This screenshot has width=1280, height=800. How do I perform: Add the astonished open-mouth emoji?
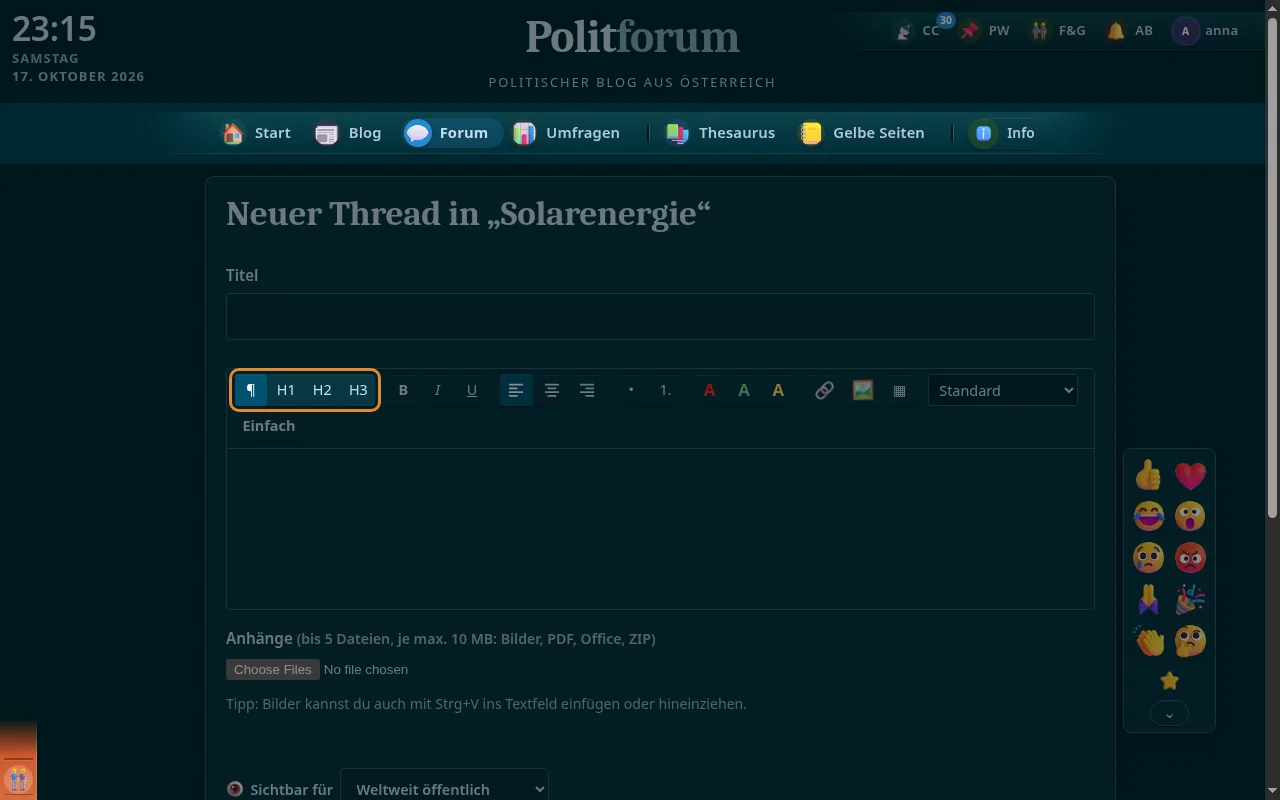1190,517
